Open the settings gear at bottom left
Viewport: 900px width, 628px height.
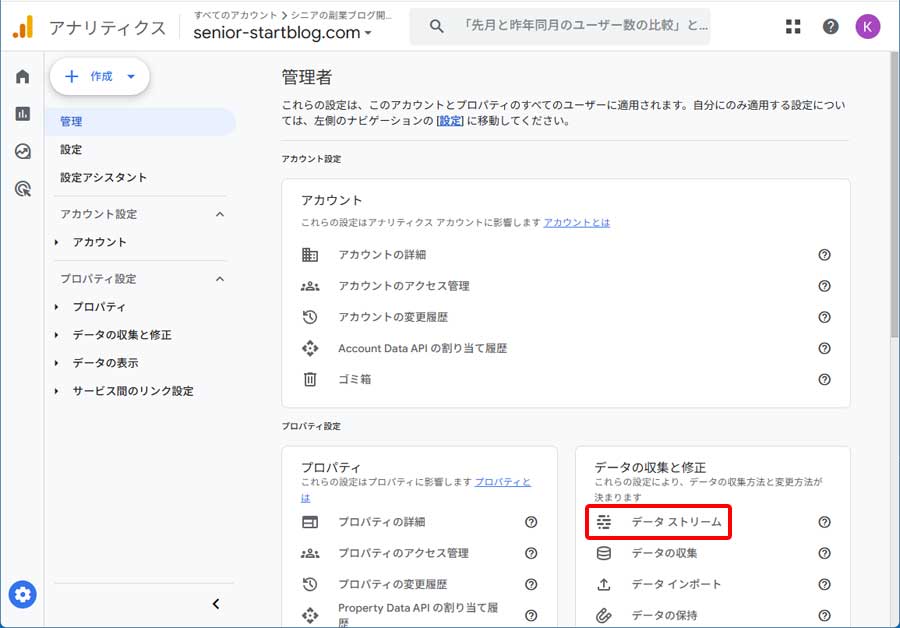pyautogui.click(x=22, y=594)
